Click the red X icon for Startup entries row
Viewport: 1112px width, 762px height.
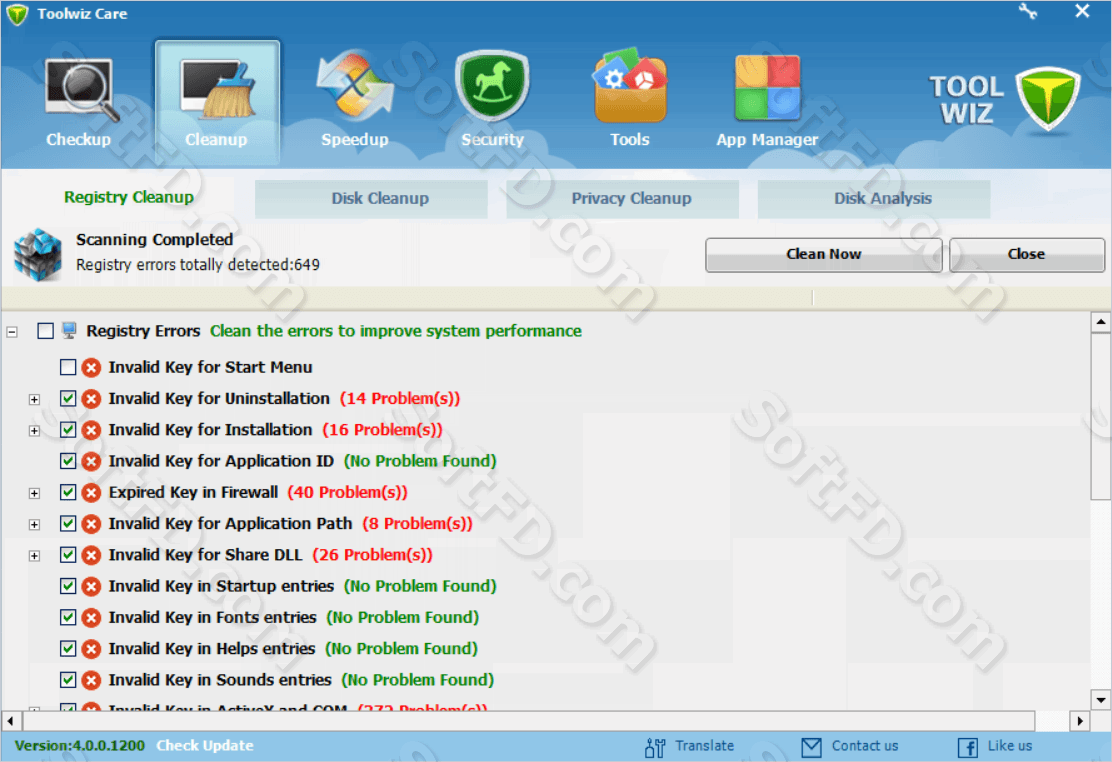pos(91,586)
